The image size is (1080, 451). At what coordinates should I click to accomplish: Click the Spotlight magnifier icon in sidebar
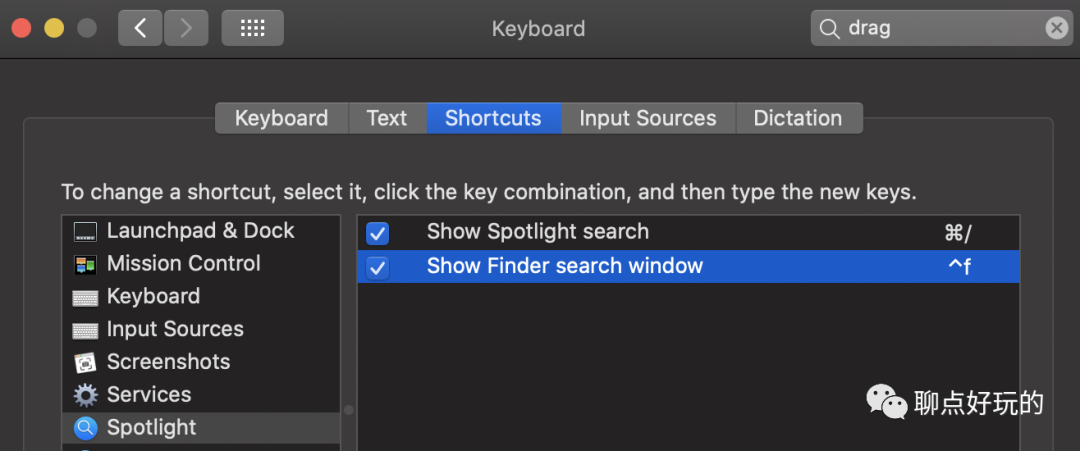click(x=85, y=428)
